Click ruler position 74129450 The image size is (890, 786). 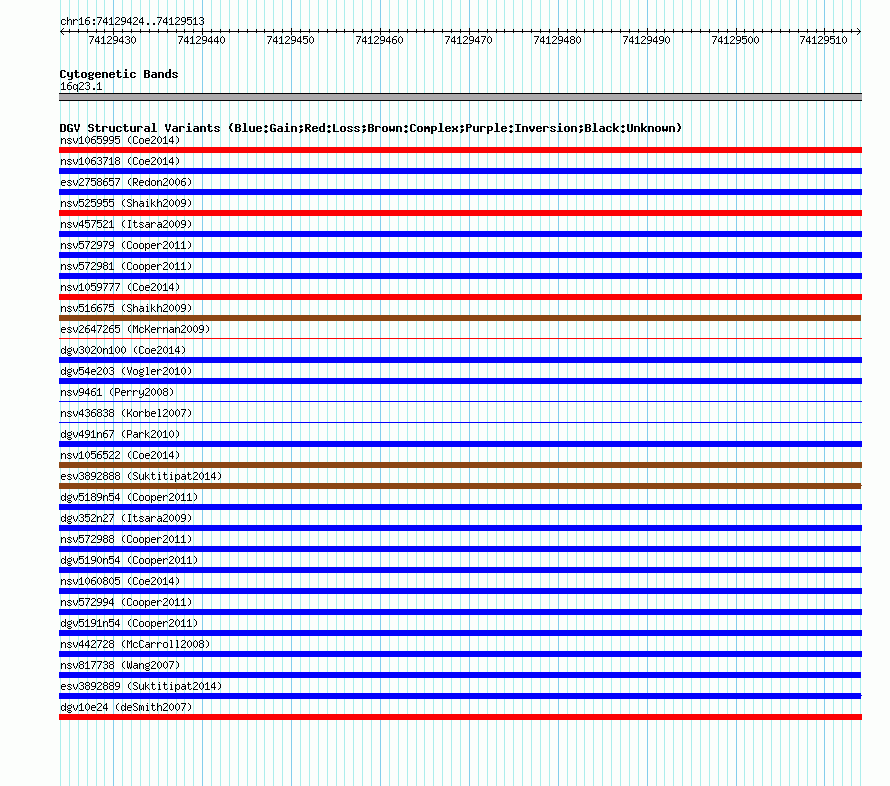[x=290, y=40]
